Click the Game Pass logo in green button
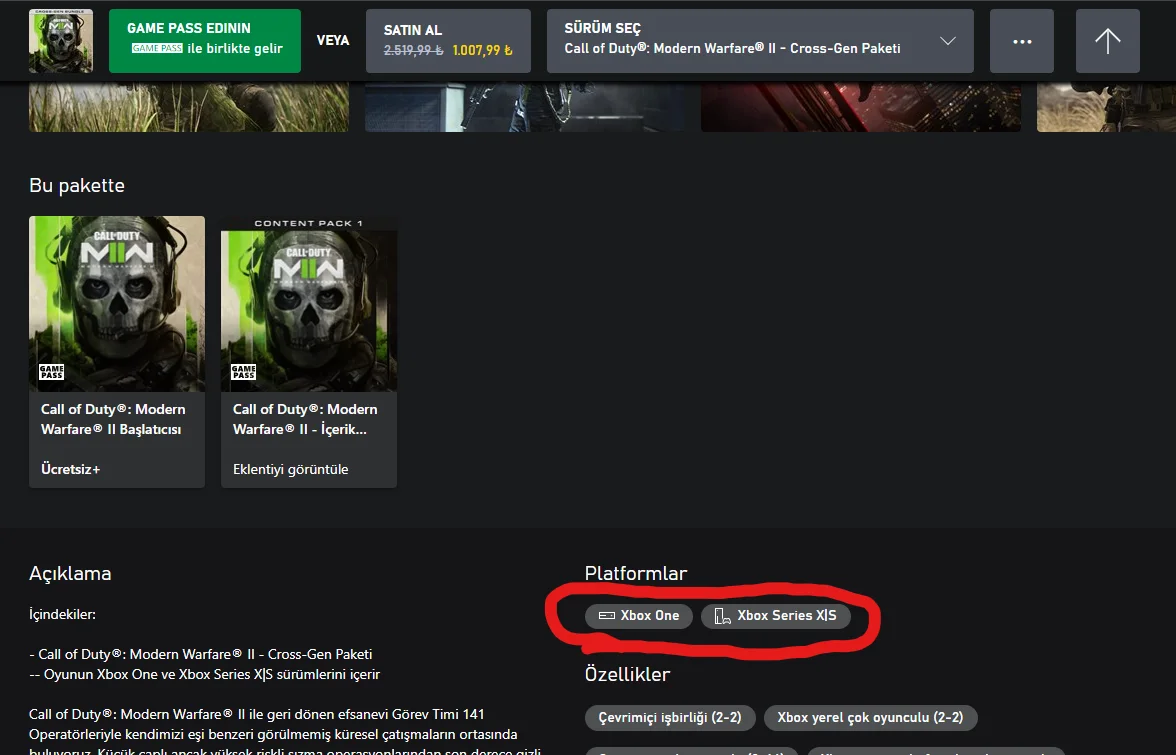Screen dimensions: 1176x755 pos(157,48)
